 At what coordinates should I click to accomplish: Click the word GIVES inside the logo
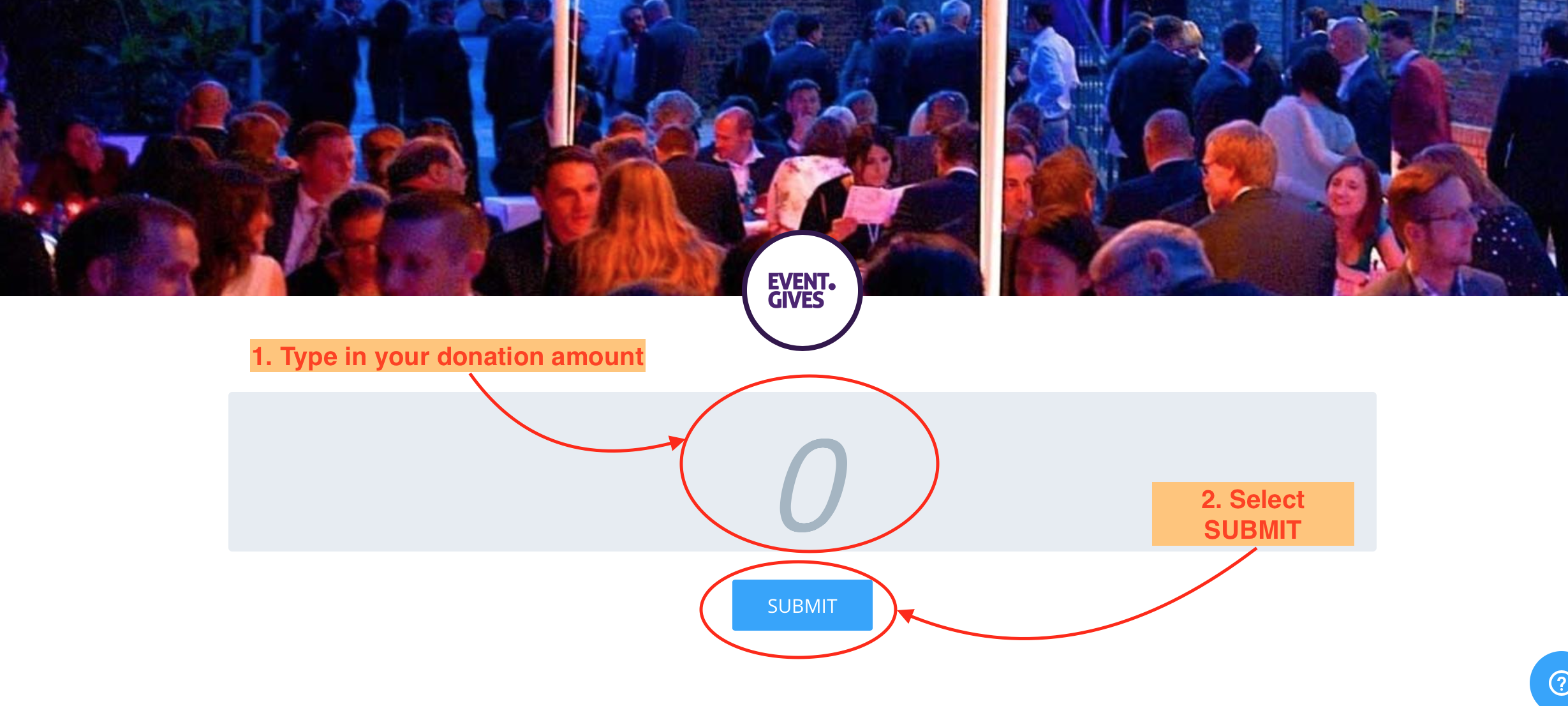click(795, 300)
